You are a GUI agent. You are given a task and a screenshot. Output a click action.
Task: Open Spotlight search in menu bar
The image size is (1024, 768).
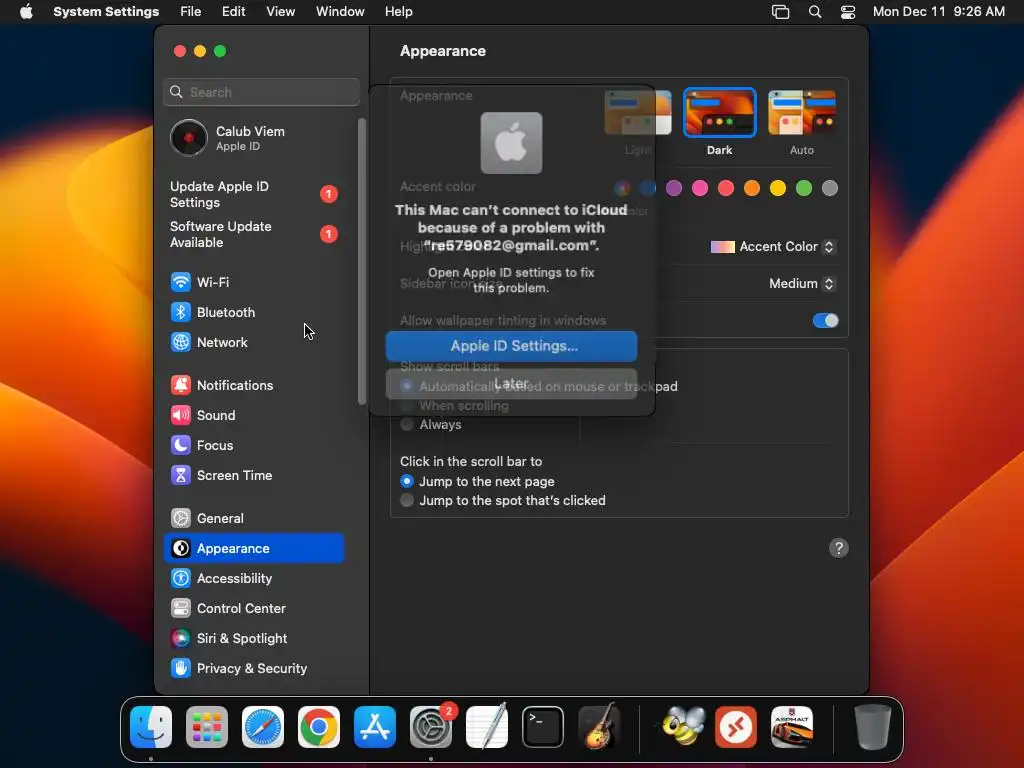point(815,12)
